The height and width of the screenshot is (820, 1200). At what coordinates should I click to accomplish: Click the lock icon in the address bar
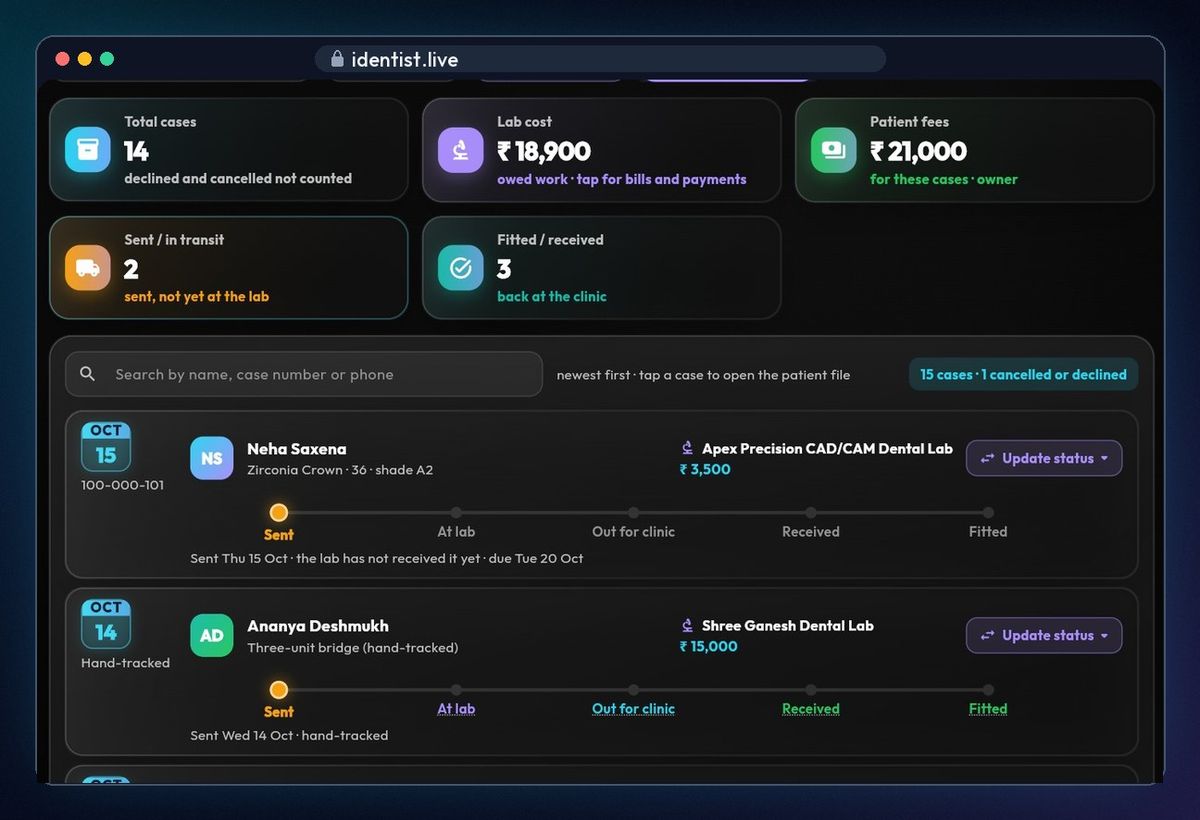[x=337, y=59]
